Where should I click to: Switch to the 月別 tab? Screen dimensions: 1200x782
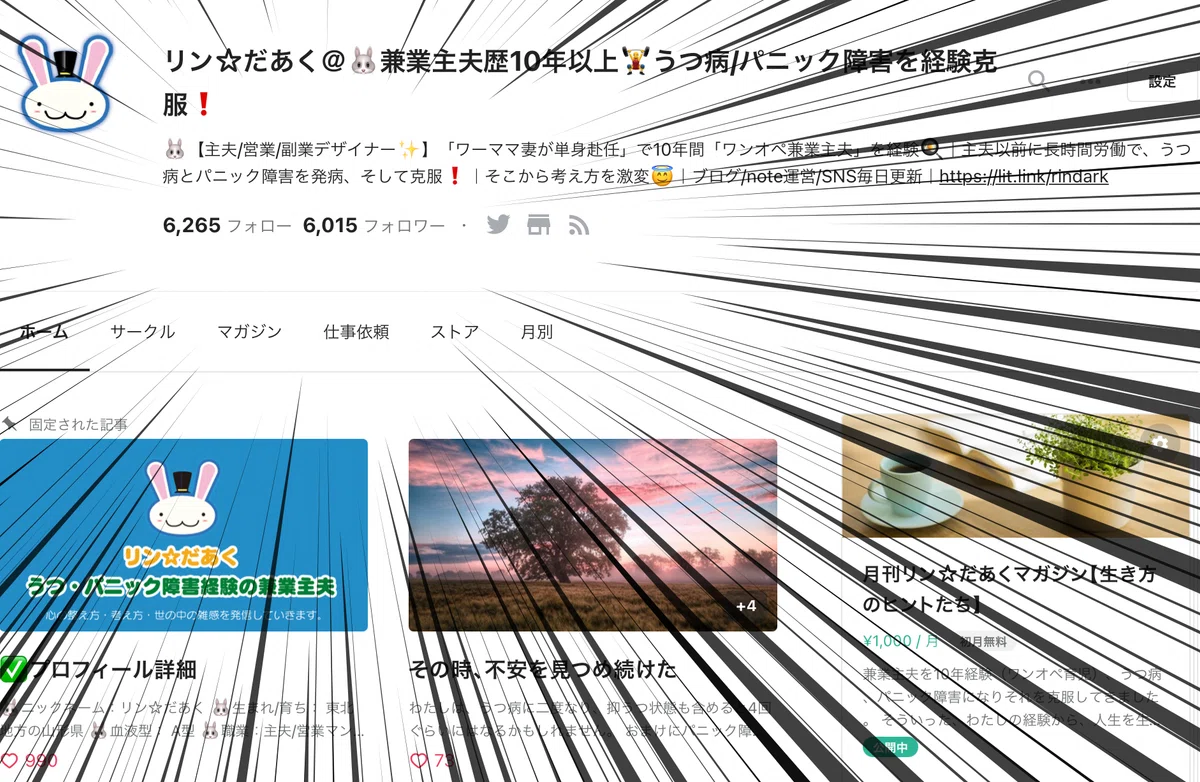[537, 332]
